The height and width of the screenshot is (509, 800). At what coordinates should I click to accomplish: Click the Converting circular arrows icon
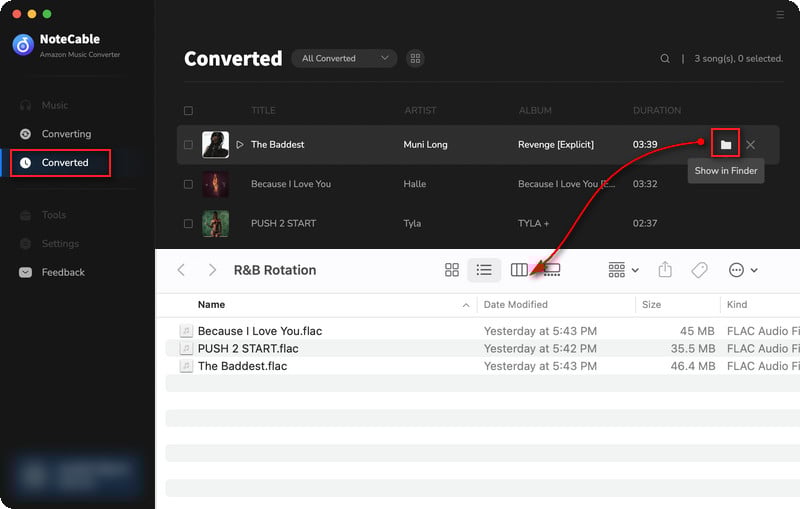pyautogui.click(x=26, y=134)
